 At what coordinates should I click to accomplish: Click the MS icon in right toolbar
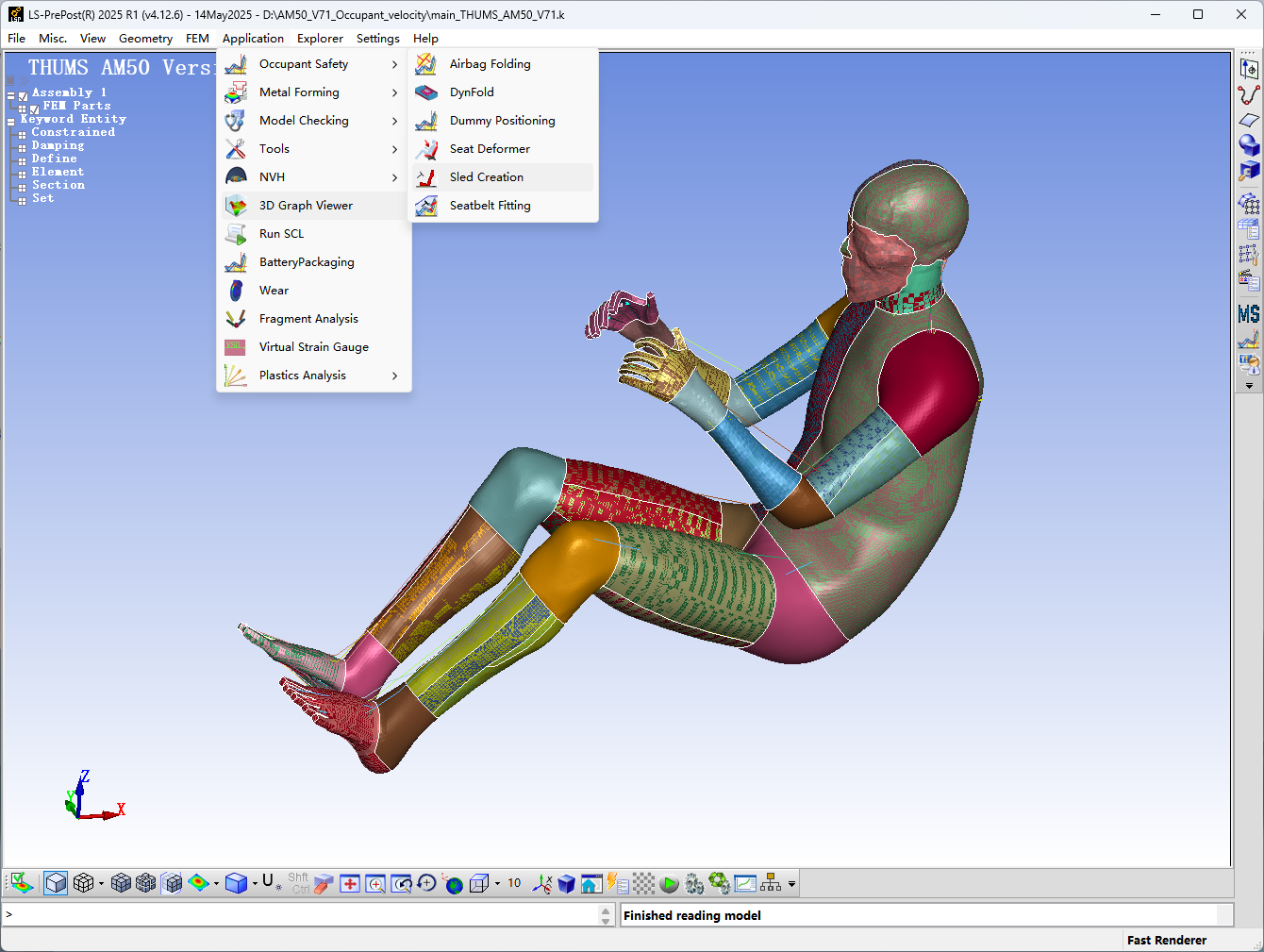[1249, 314]
